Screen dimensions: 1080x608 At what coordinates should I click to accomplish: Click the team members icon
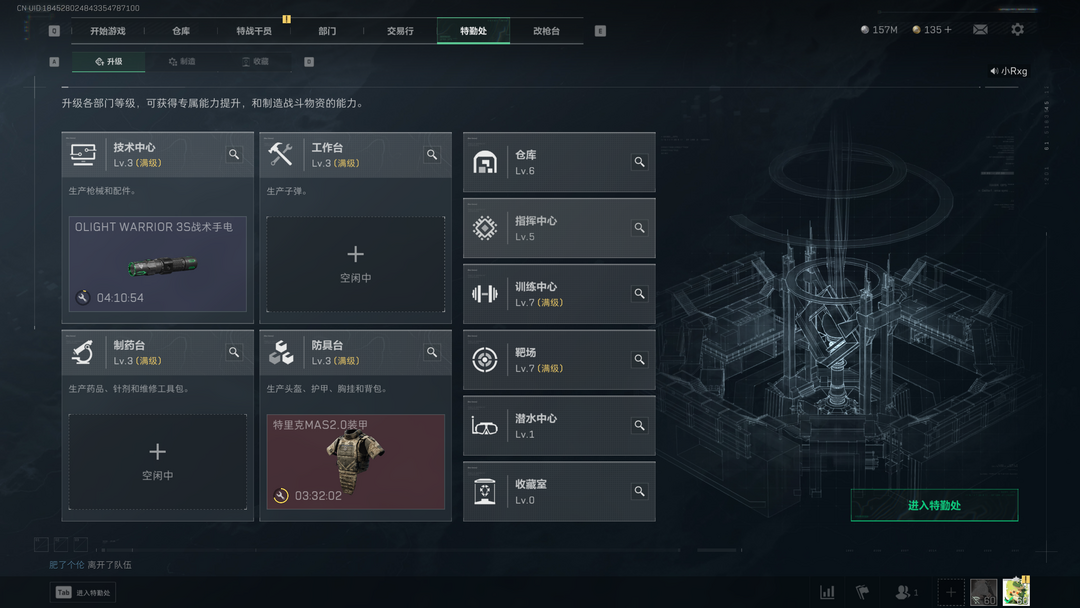(906, 592)
